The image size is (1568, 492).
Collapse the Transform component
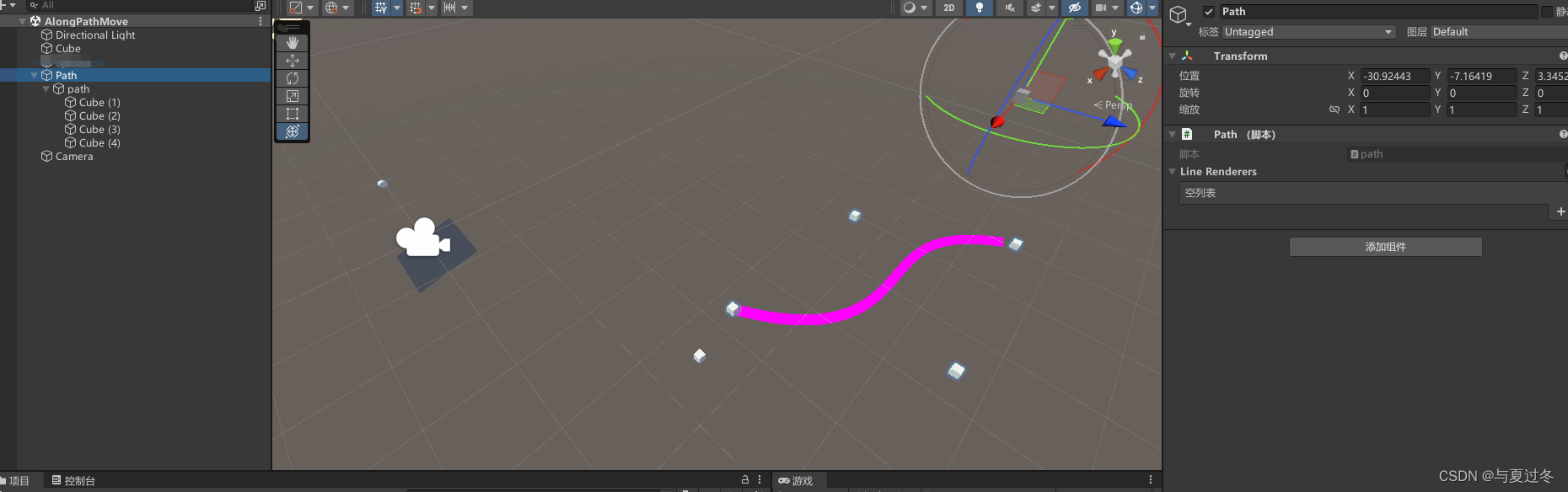pyautogui.click(x=1172, y=56)
